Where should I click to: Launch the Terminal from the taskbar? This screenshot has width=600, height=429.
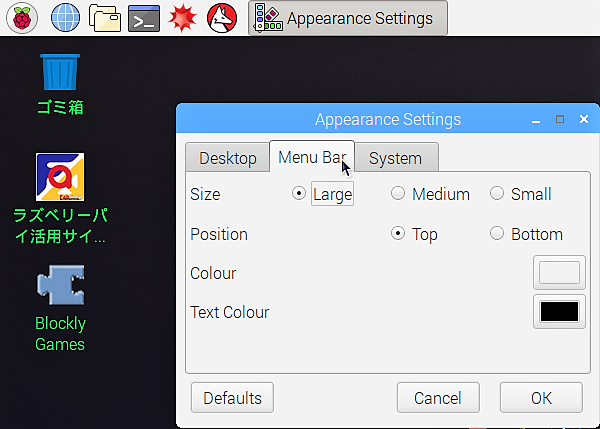pos(144,18)
